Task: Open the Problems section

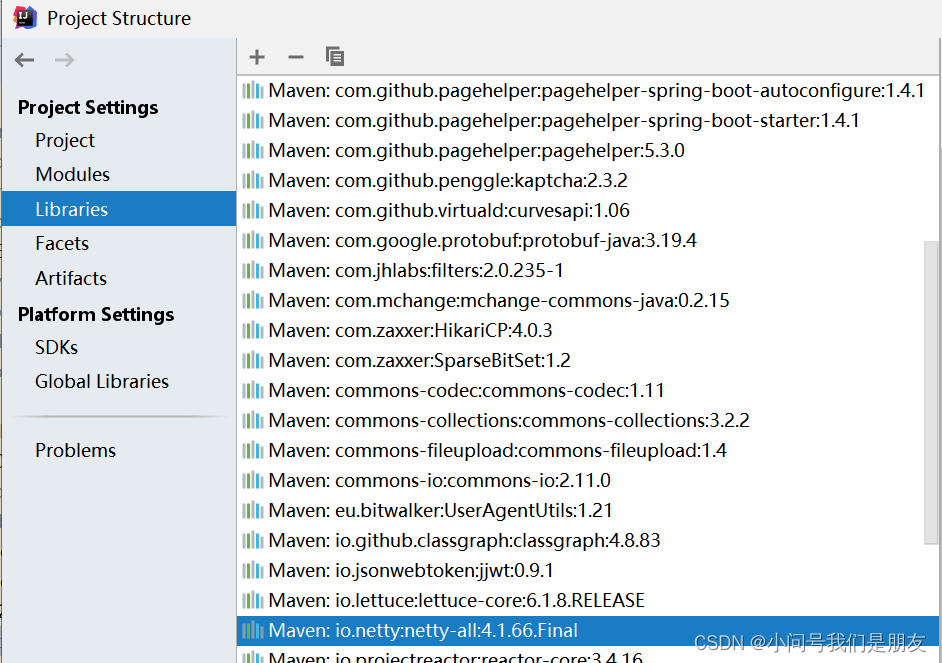Action: click(75, 450)
